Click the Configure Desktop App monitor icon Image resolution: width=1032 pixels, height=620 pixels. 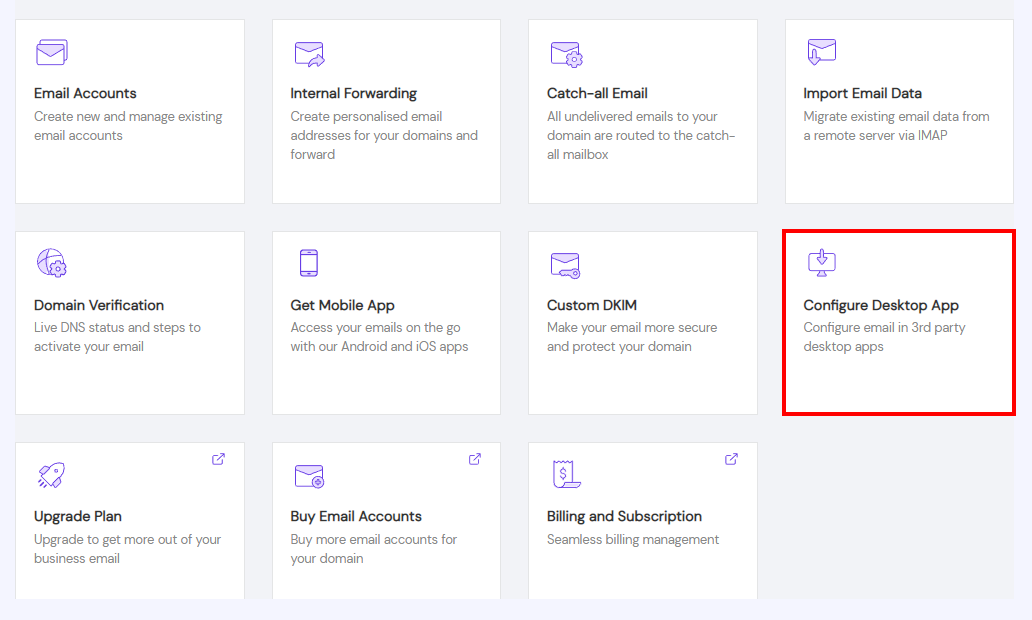[821, 263]
